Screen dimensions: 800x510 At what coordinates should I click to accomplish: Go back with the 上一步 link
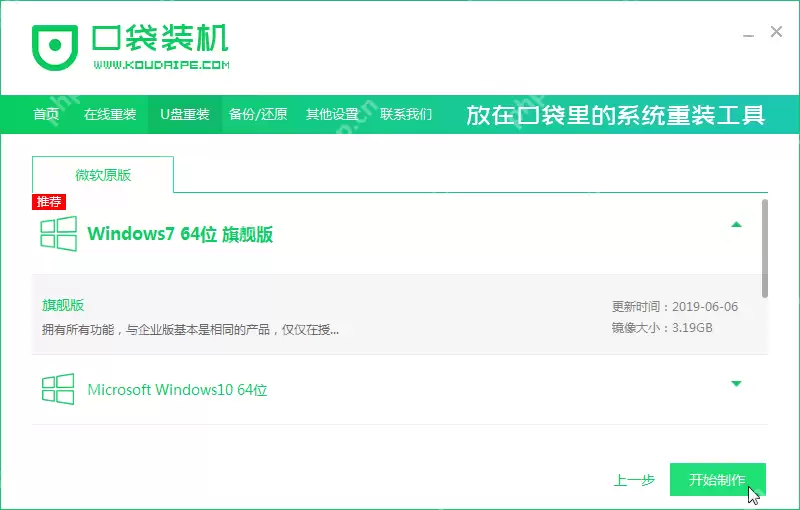634,480
